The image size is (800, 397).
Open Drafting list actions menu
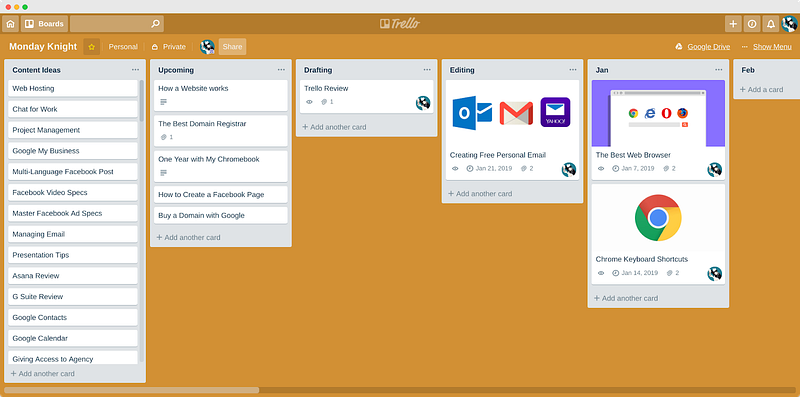pos(427,70)
